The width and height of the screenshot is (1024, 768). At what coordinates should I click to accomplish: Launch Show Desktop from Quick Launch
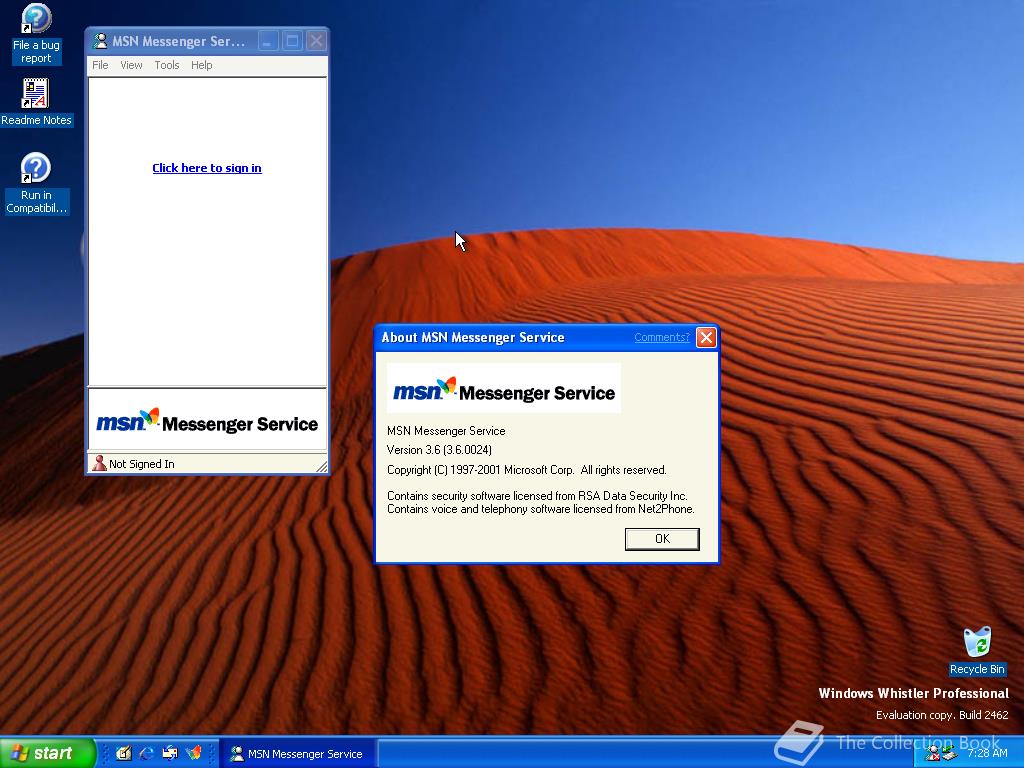tap(123, 753)
